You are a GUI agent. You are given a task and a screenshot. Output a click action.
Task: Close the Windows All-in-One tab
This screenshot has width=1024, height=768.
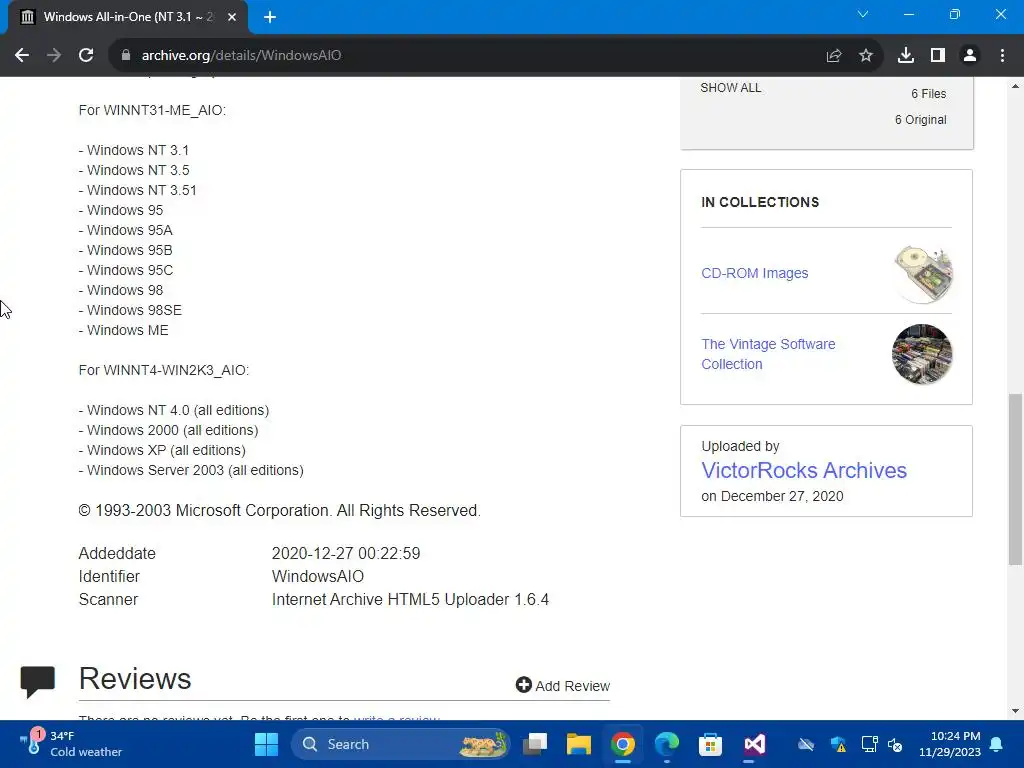pyautogui.click(x=232, y=18)
